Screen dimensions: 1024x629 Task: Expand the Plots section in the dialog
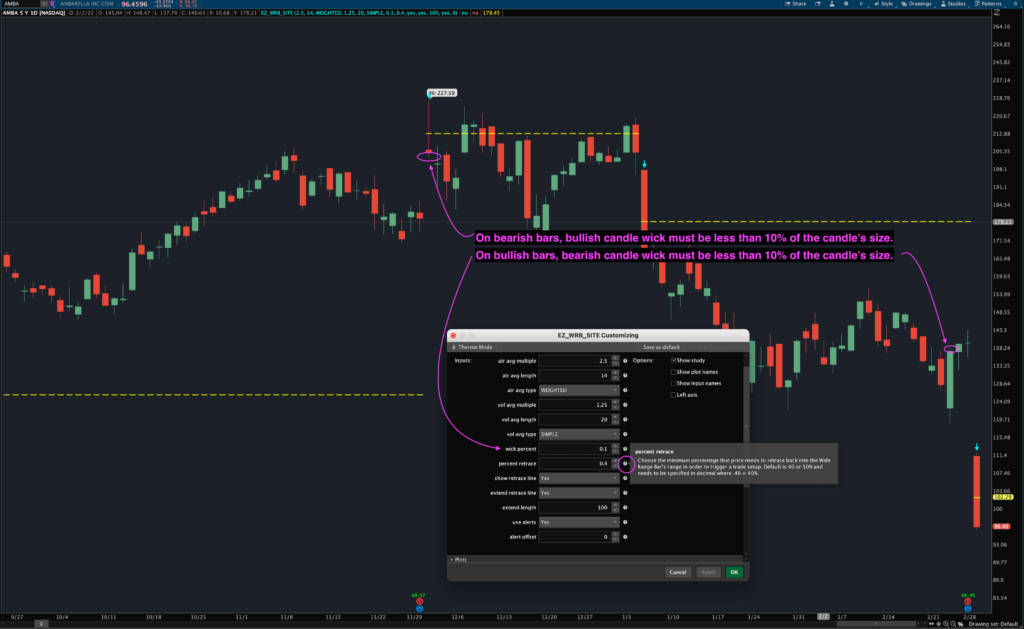pyautogui.click(x=457, y=559)
